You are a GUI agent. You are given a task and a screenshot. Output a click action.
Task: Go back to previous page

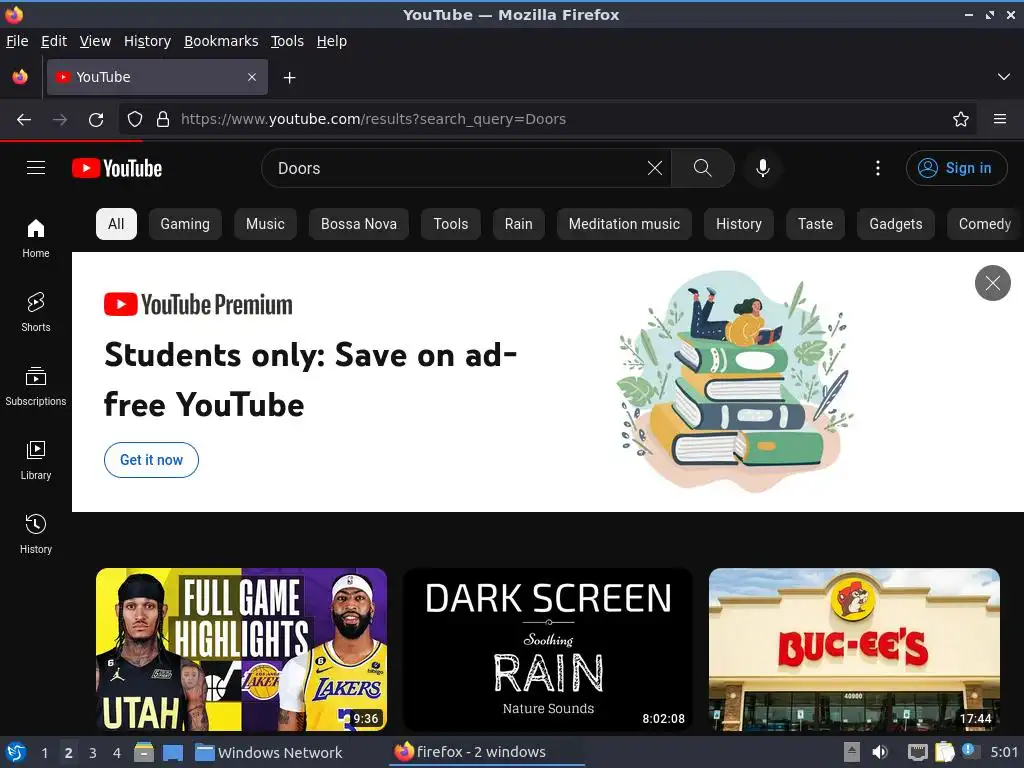(24, 120)
